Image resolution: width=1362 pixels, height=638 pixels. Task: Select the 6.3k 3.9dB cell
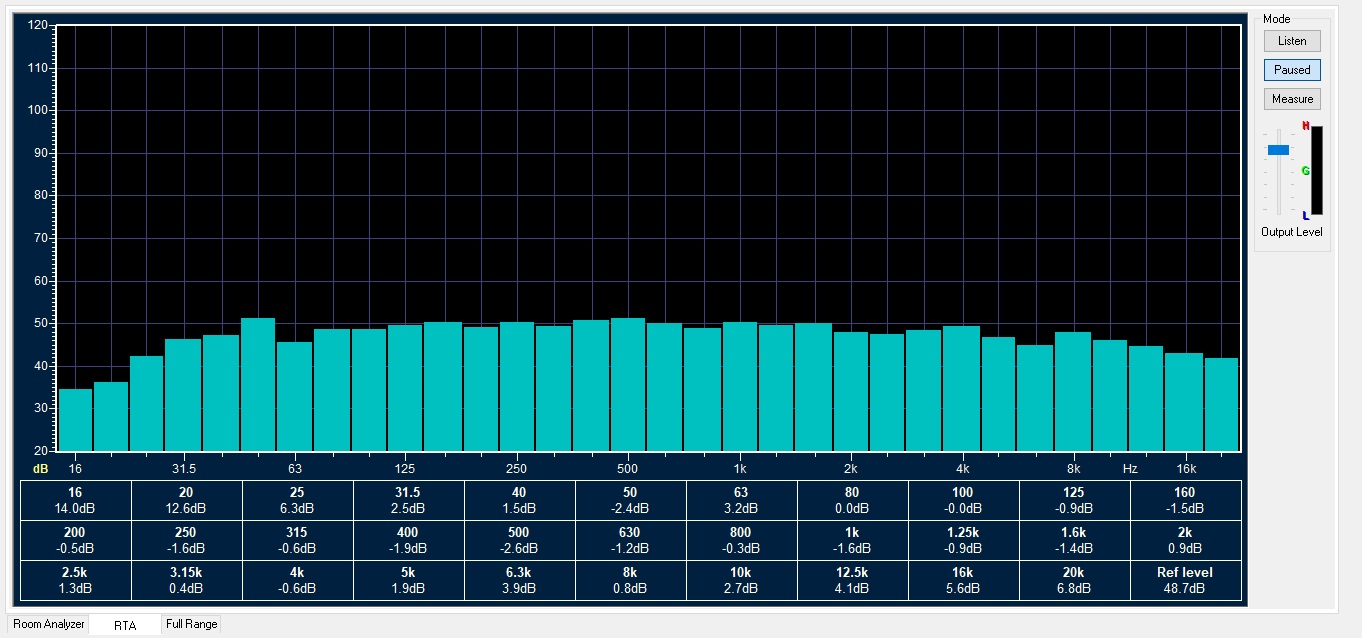tap(519, 580)
